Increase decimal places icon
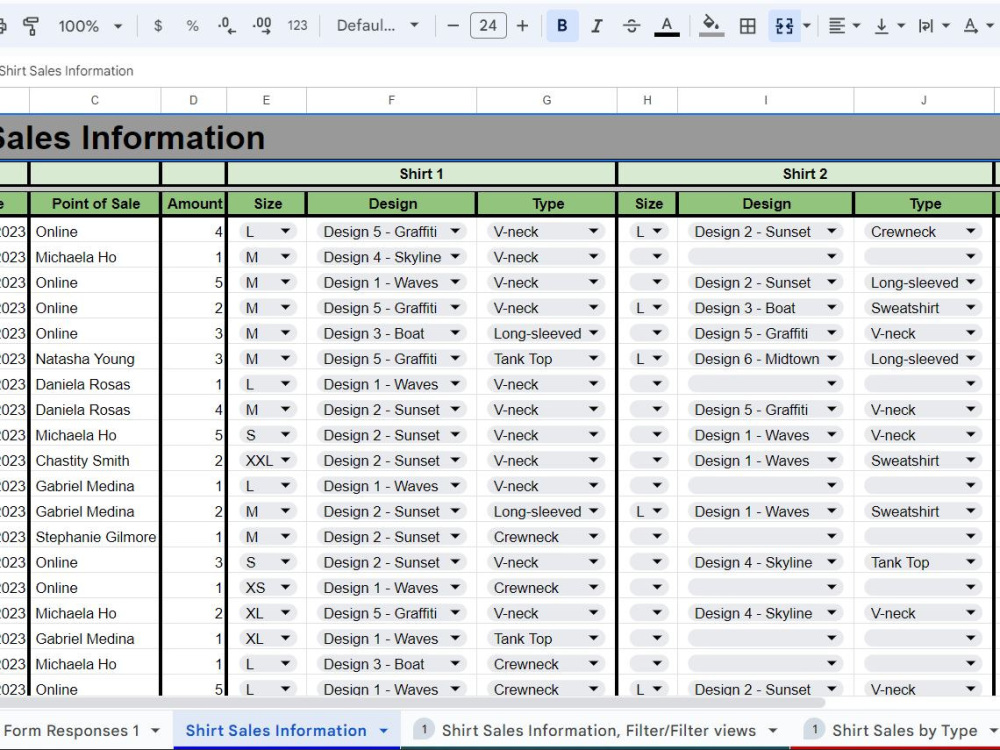1000x750 pixels. (261, 26)
